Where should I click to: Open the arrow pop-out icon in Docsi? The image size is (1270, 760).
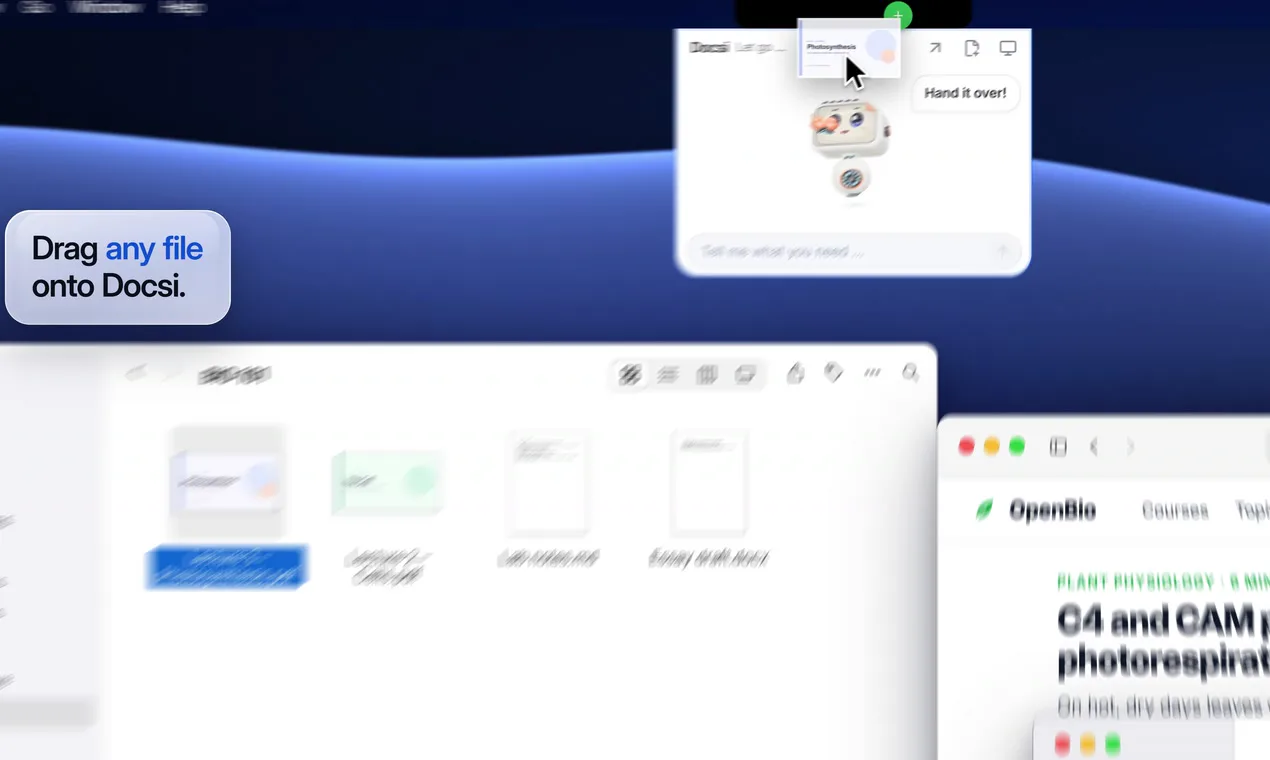(x=935, y=48)
